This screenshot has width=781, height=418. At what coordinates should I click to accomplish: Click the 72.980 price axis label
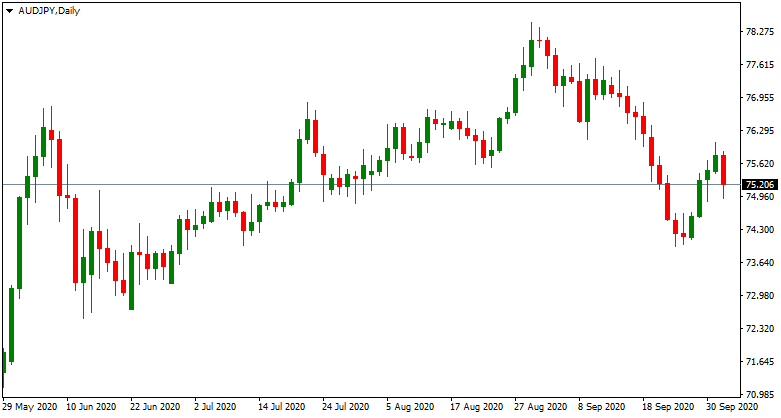pyautogui.click(x=759, y=295)
